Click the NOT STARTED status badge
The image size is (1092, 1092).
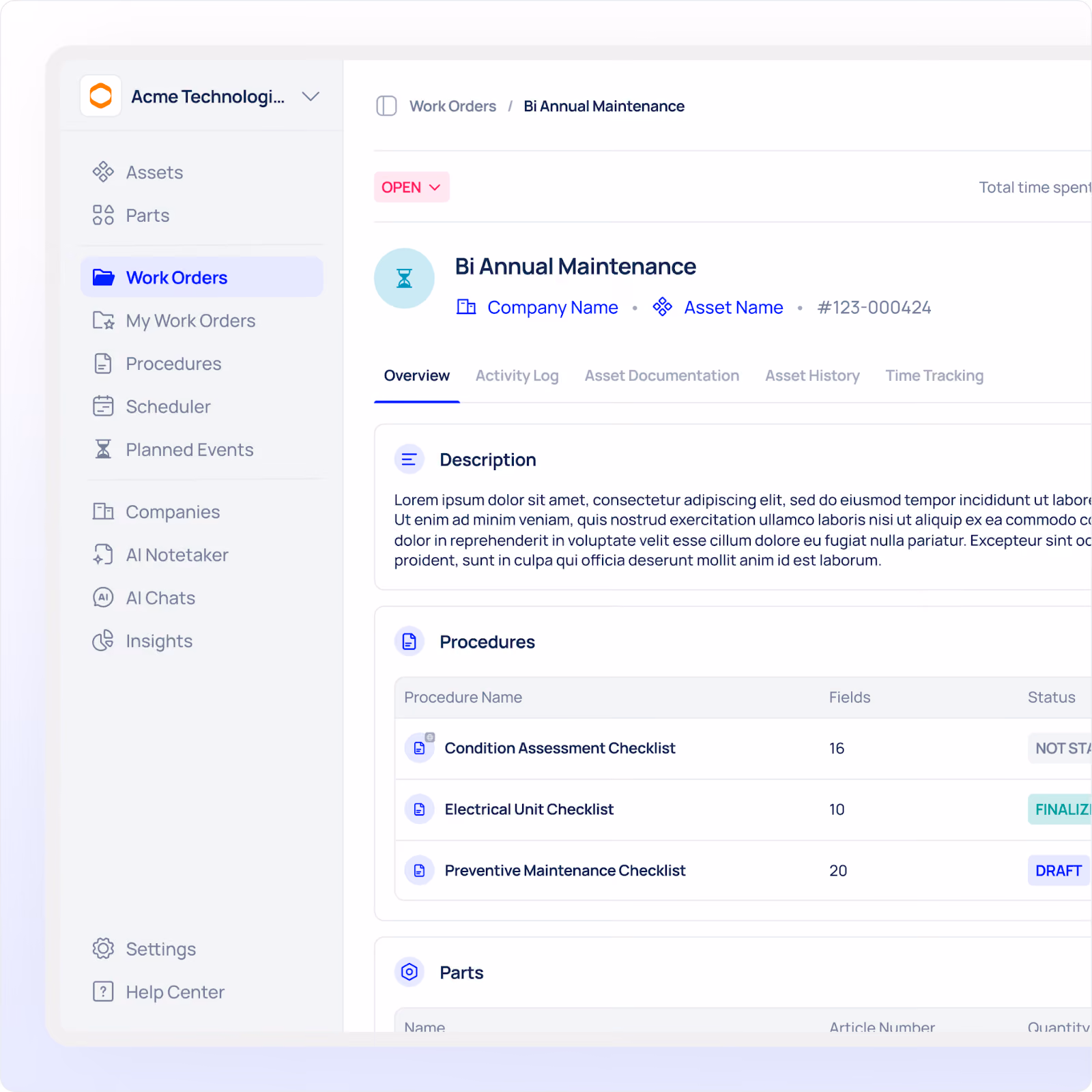1060,748
